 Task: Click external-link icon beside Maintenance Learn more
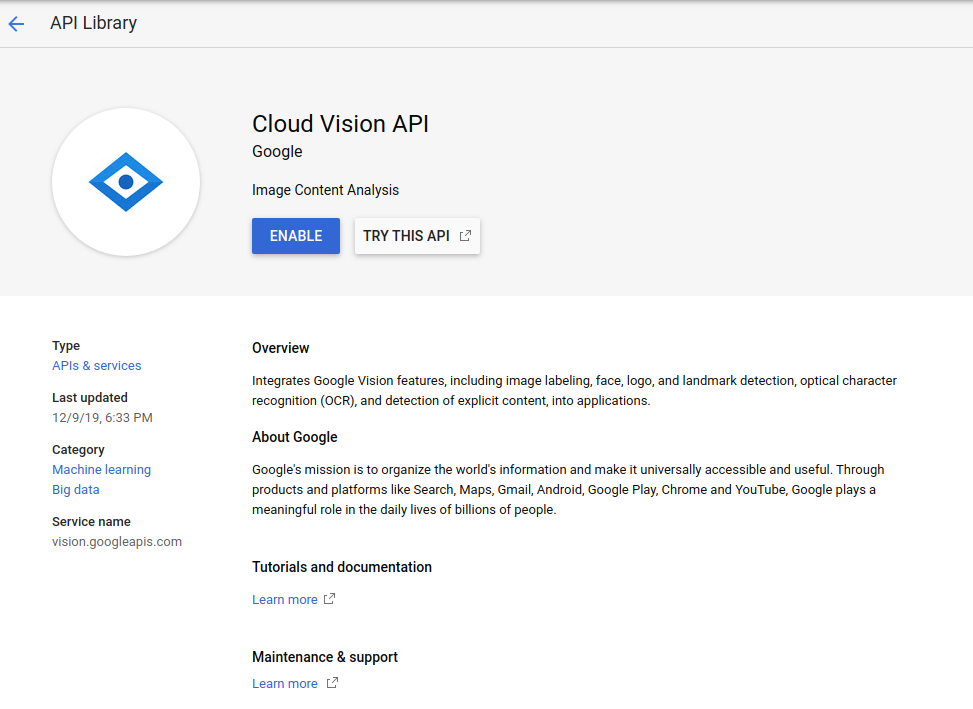(x=333, y=682)
